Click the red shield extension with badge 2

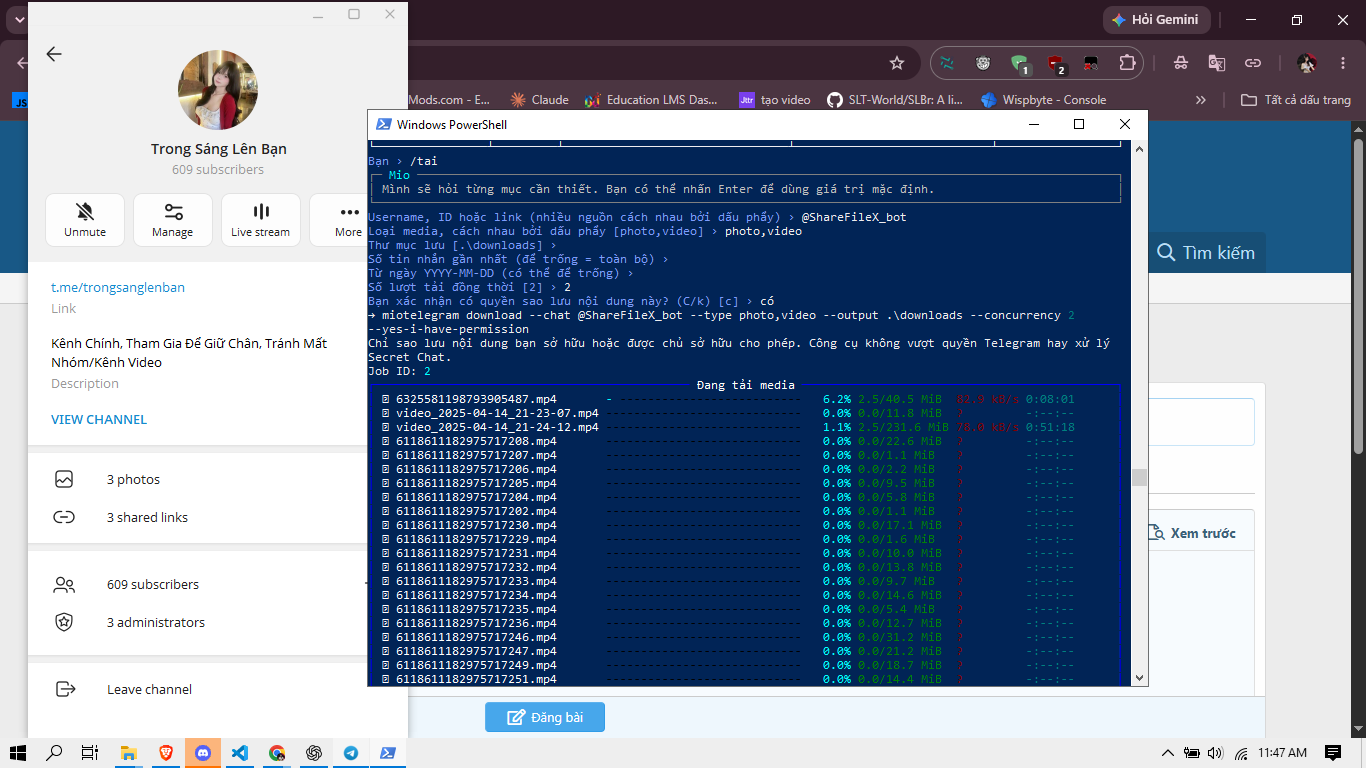1055,64
